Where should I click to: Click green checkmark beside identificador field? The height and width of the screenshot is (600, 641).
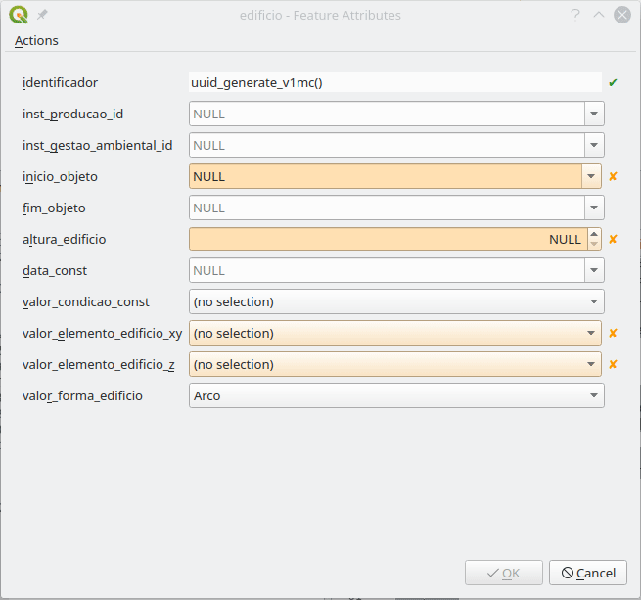613,83
